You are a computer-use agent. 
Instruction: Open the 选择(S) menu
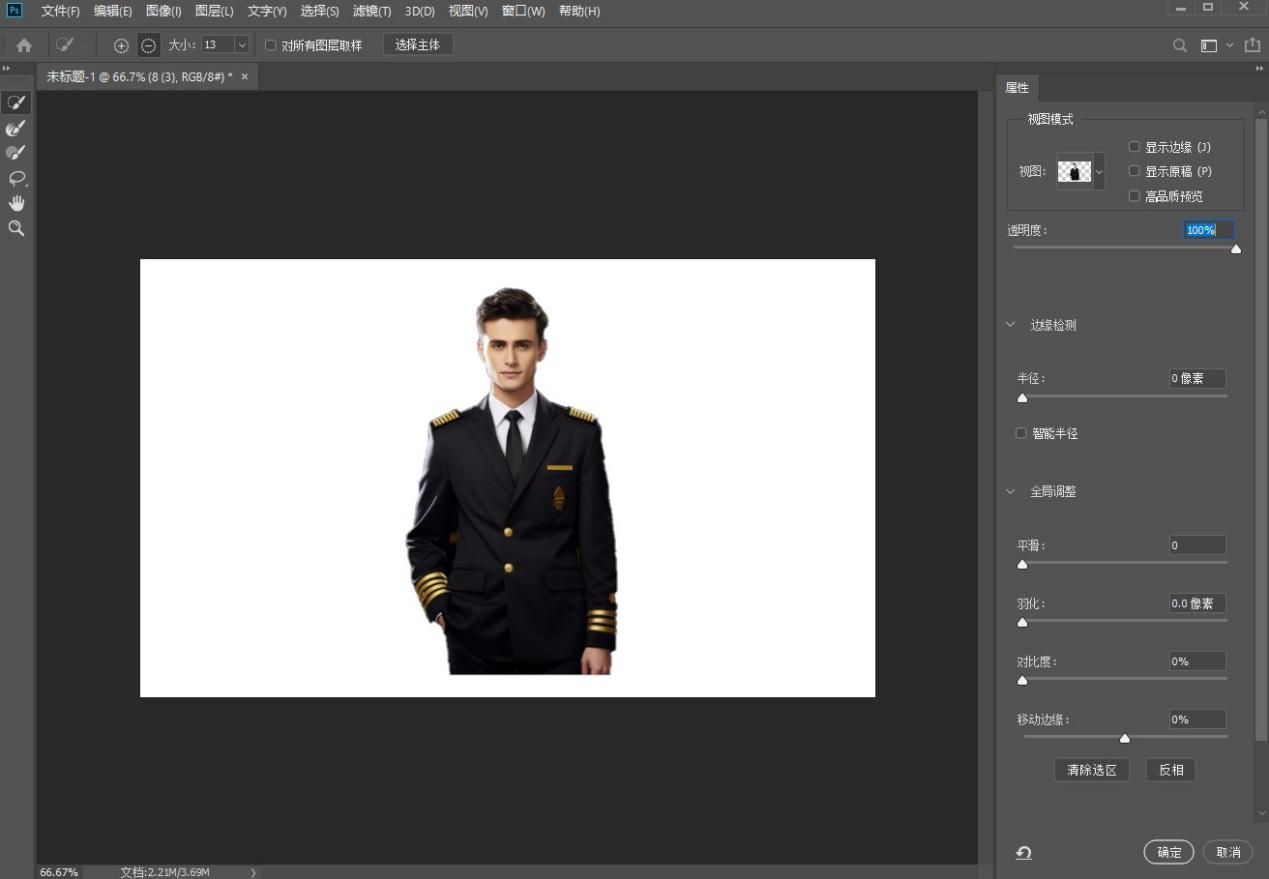pos(320,11)
